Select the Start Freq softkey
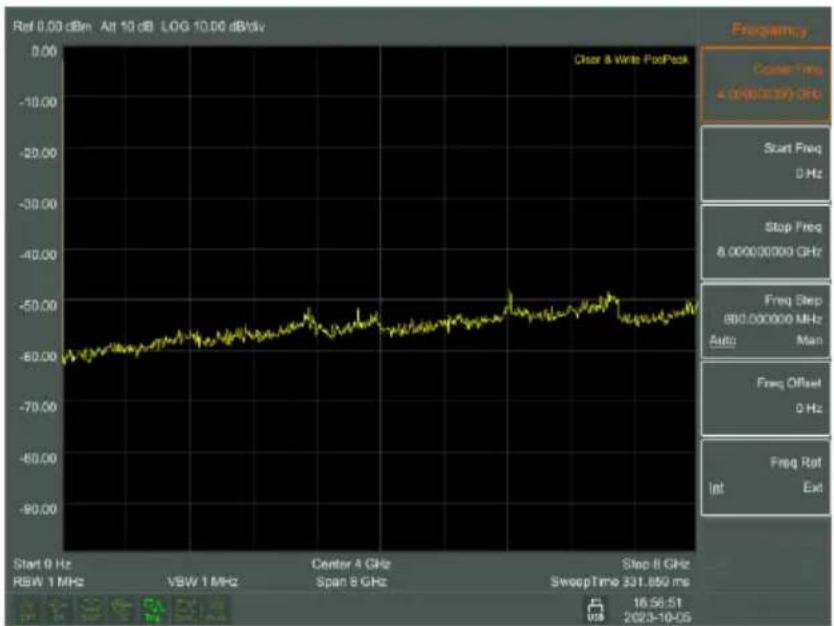The width and height of the screenshot is (834, 626). point(765,164)
